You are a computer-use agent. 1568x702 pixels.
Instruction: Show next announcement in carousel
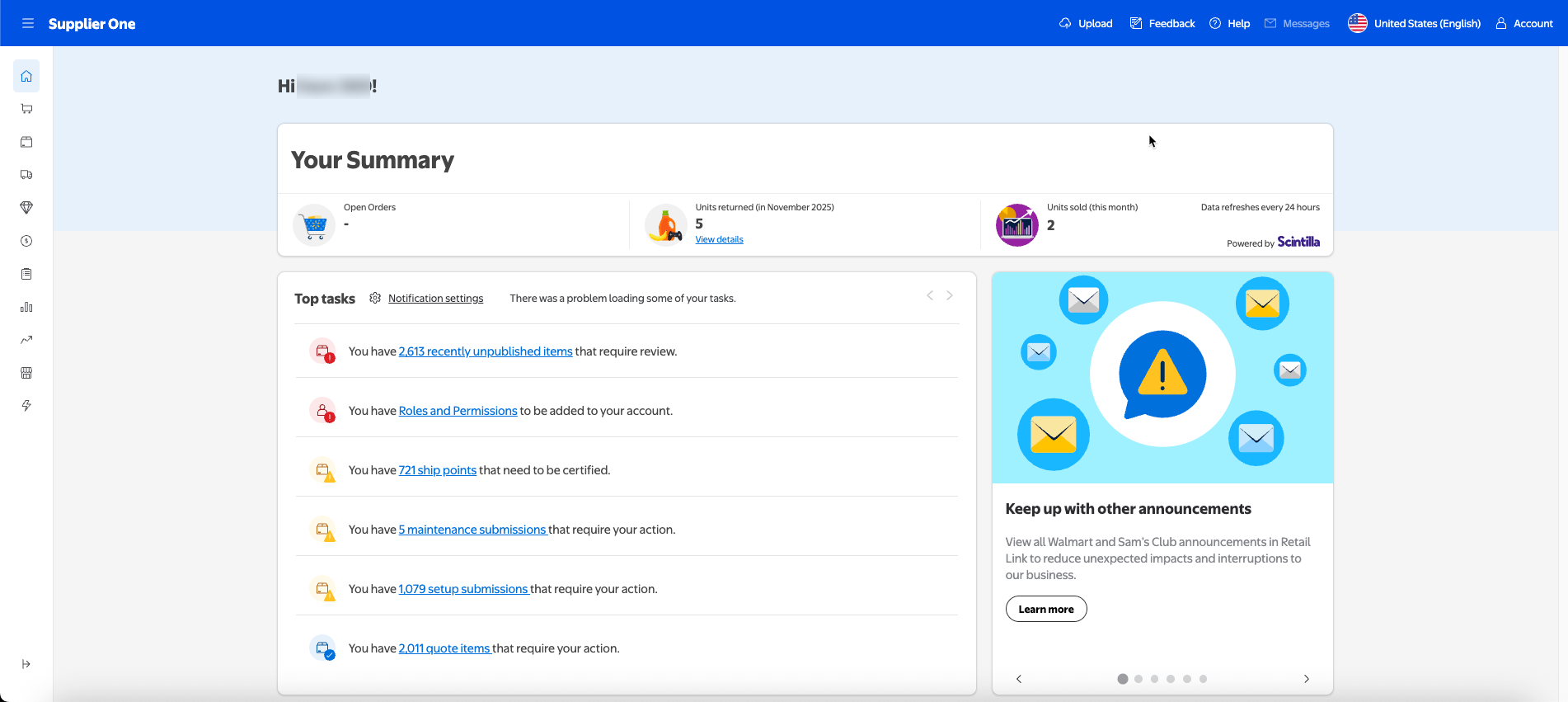pyautogui.click(x=1307, y=679)
